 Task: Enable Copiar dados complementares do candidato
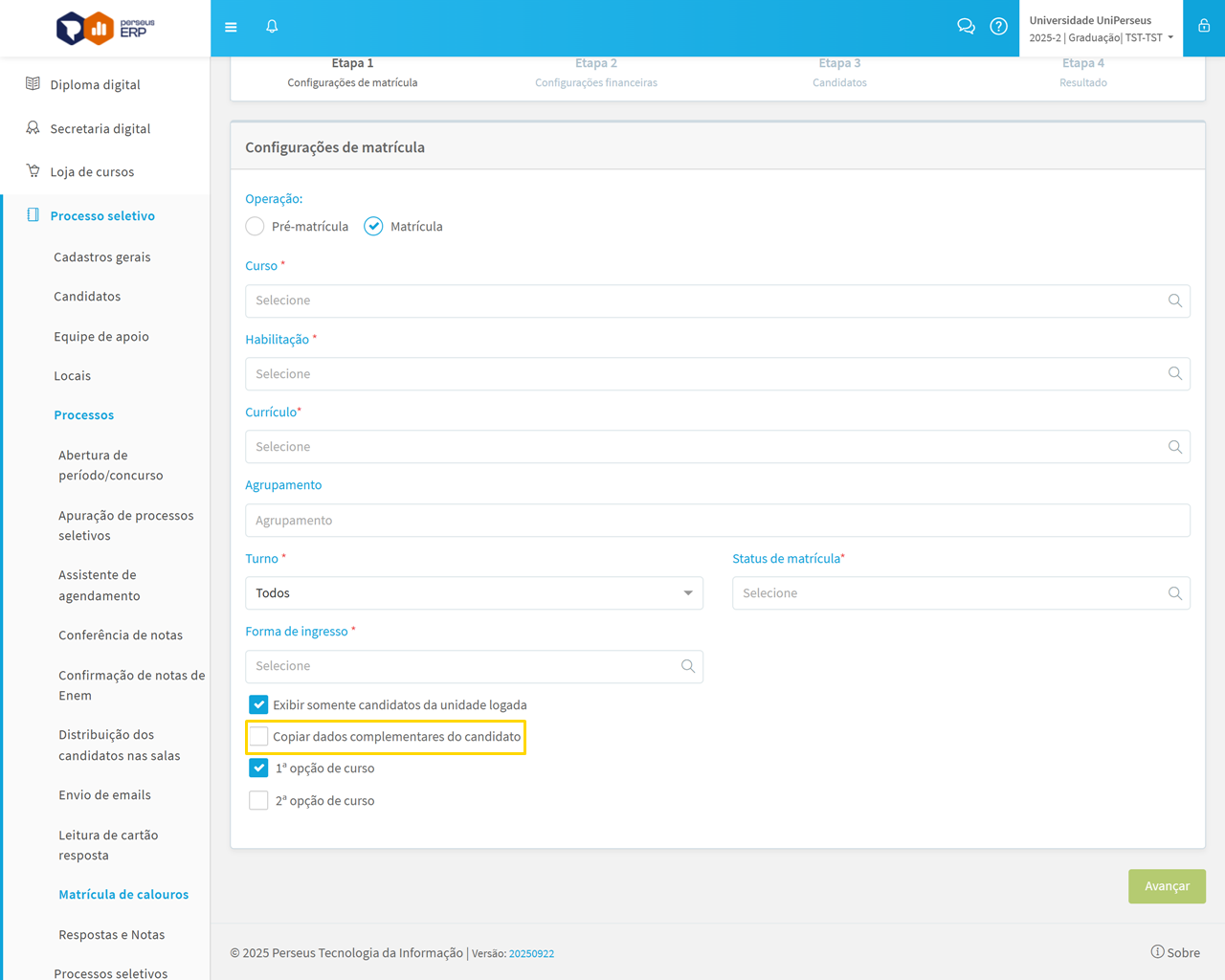(258, 737)
